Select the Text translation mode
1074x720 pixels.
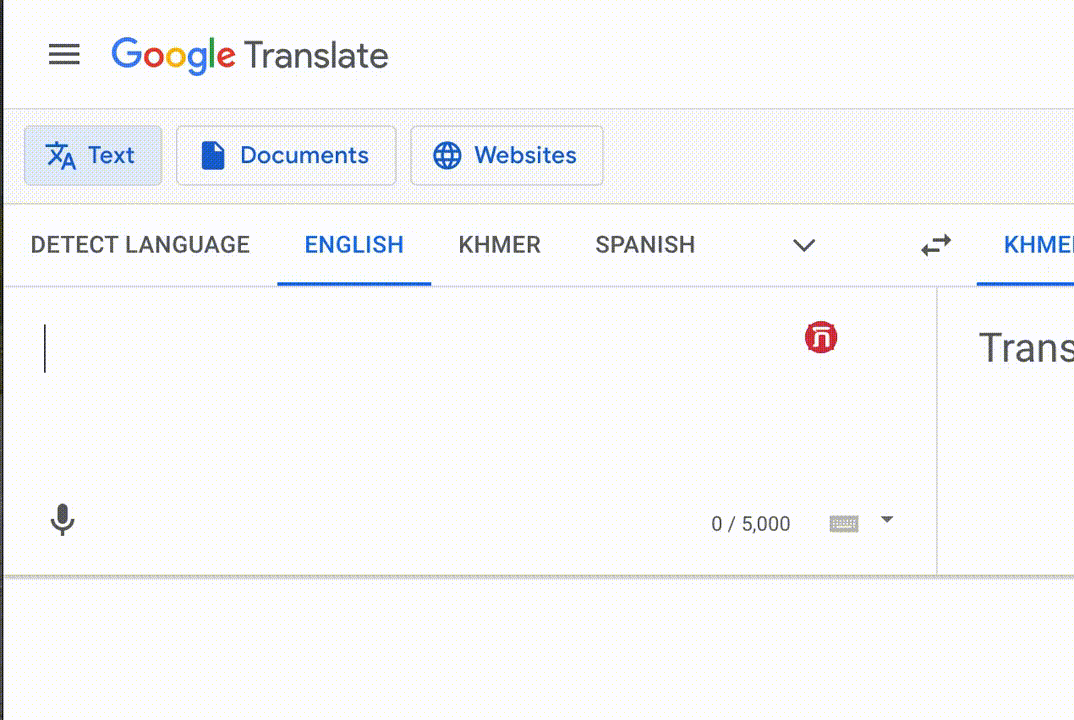click(x=93, y=156)
